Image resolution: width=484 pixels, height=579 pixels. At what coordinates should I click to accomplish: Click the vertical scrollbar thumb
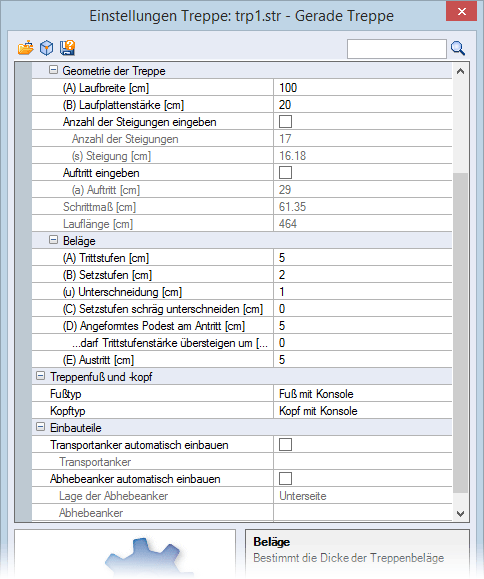click(460, 332)
